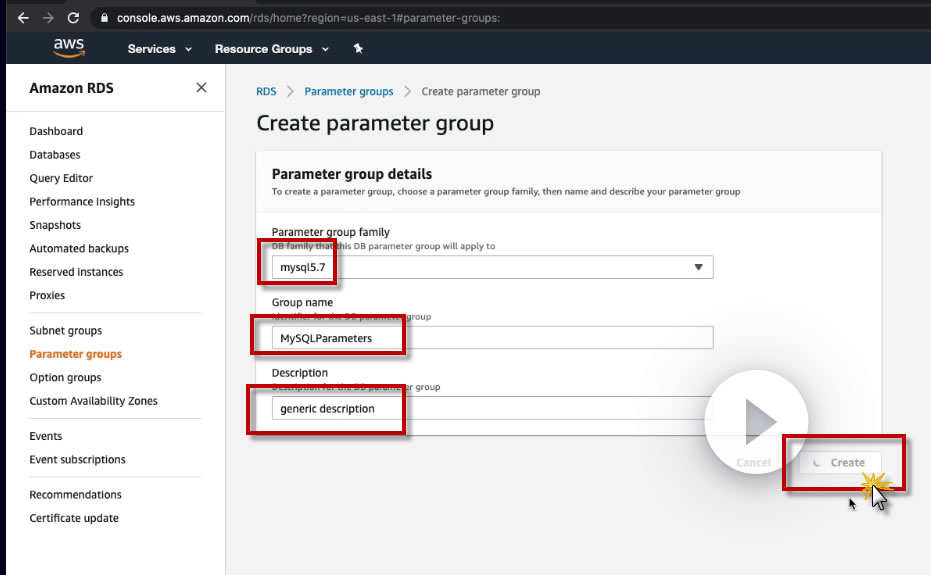Reload the page with refresh icon

[73, 18]
